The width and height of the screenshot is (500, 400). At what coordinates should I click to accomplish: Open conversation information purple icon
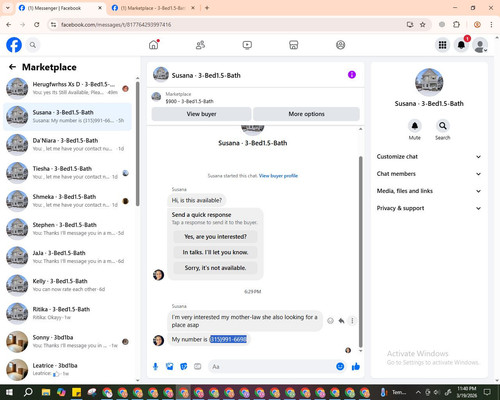(352, 75)
